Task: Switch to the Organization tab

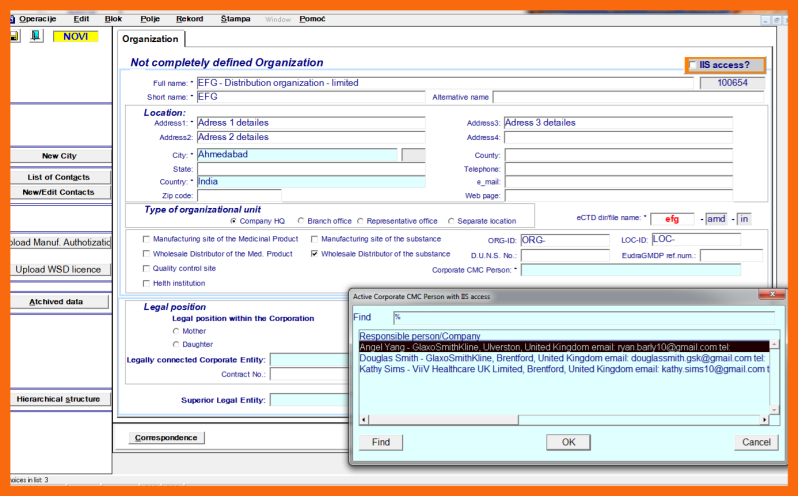Action: coord(151,39)
